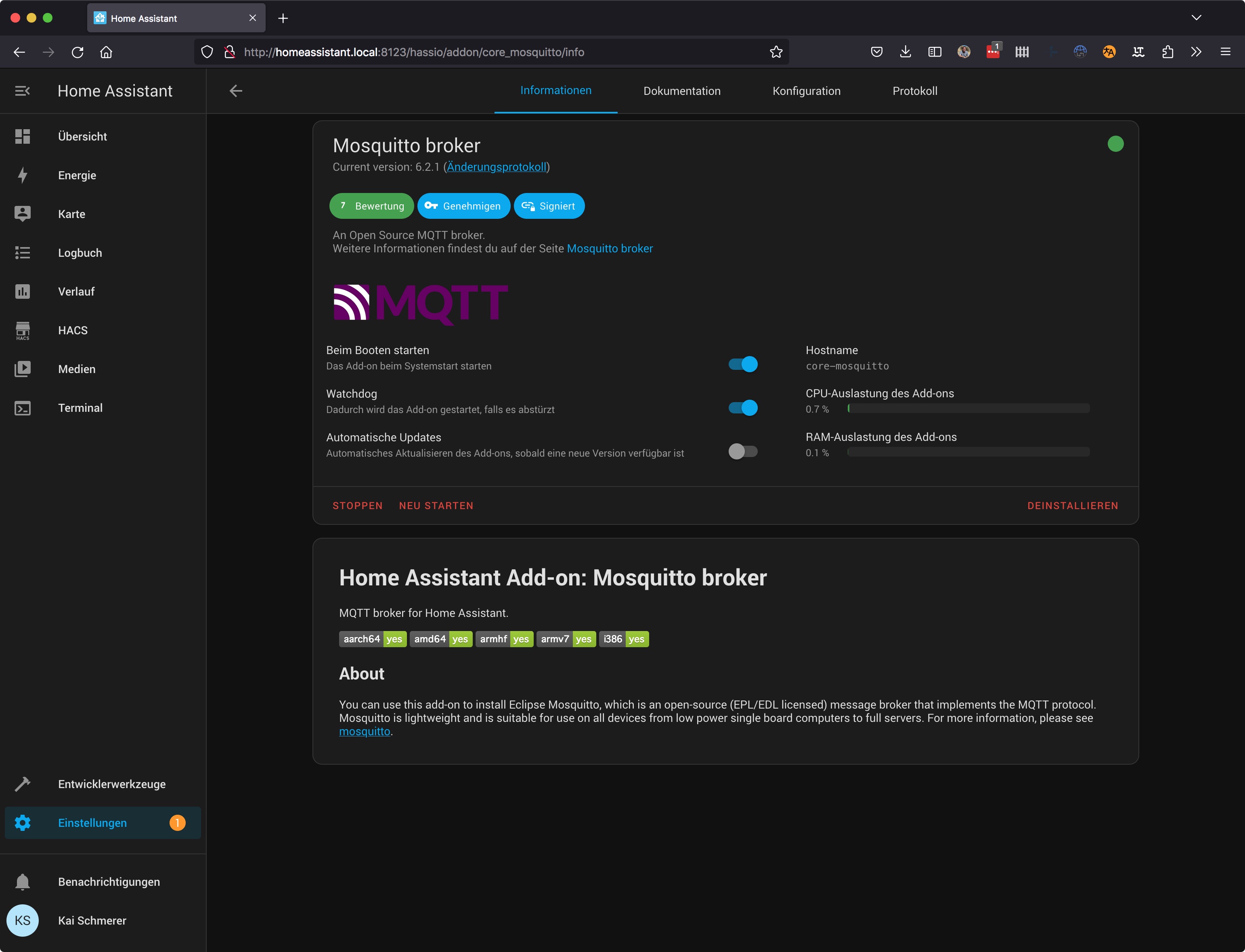Image resolution: width=1245 pixels, height=952 pixels.
Task: Click the back arrow beside the tabs
Action: click(x=236, y=91)
